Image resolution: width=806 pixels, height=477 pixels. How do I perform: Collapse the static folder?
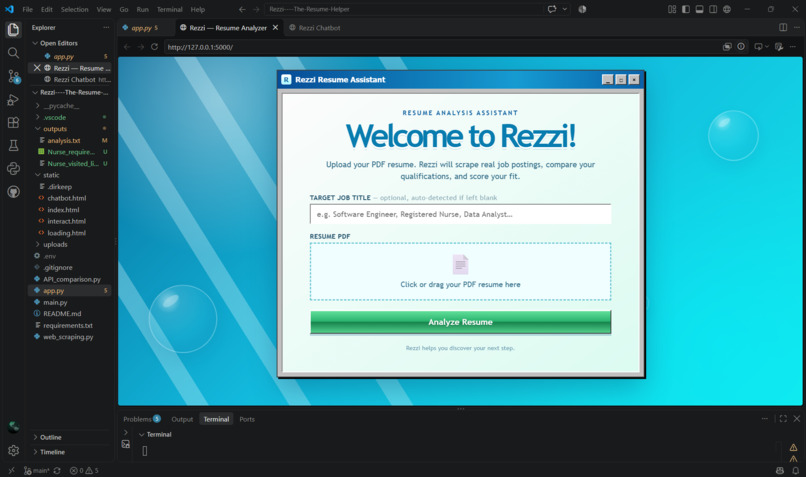(x=38, y=175)
